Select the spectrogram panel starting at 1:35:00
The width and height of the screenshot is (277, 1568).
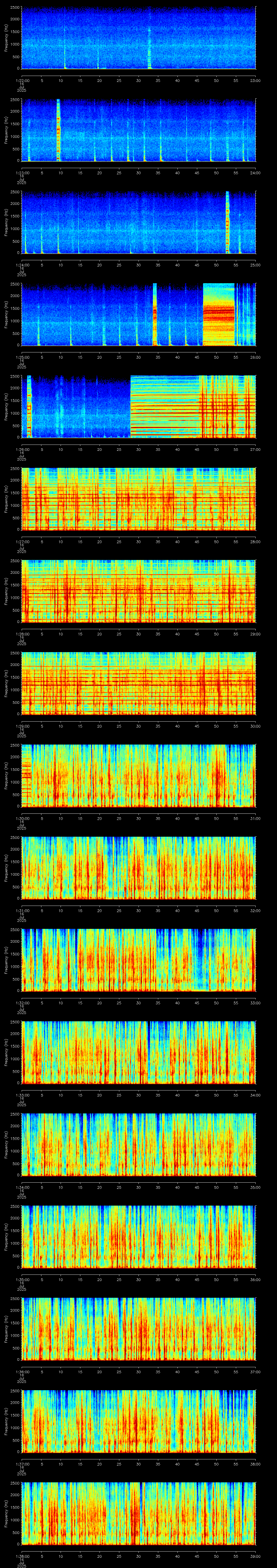coord(139,1237)
